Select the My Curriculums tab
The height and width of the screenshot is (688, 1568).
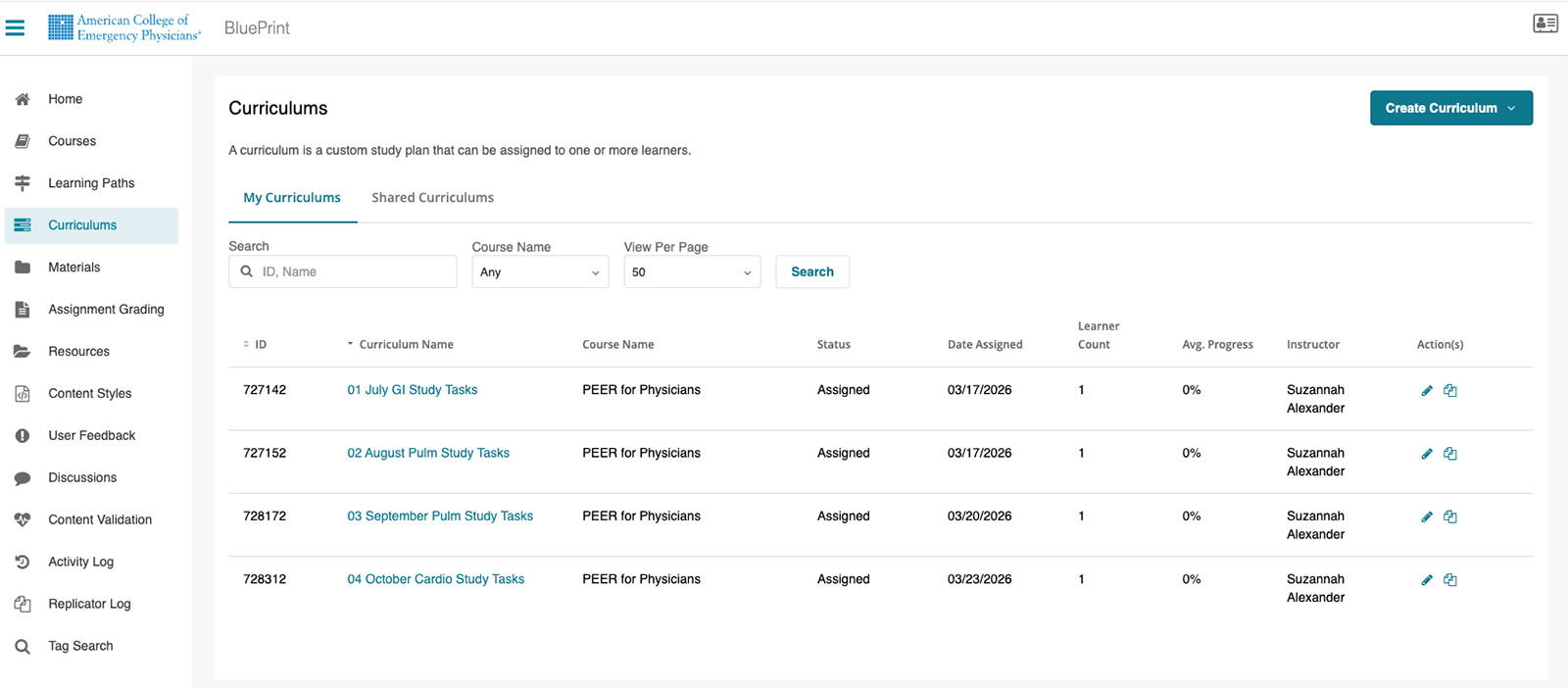coord(292,198)
